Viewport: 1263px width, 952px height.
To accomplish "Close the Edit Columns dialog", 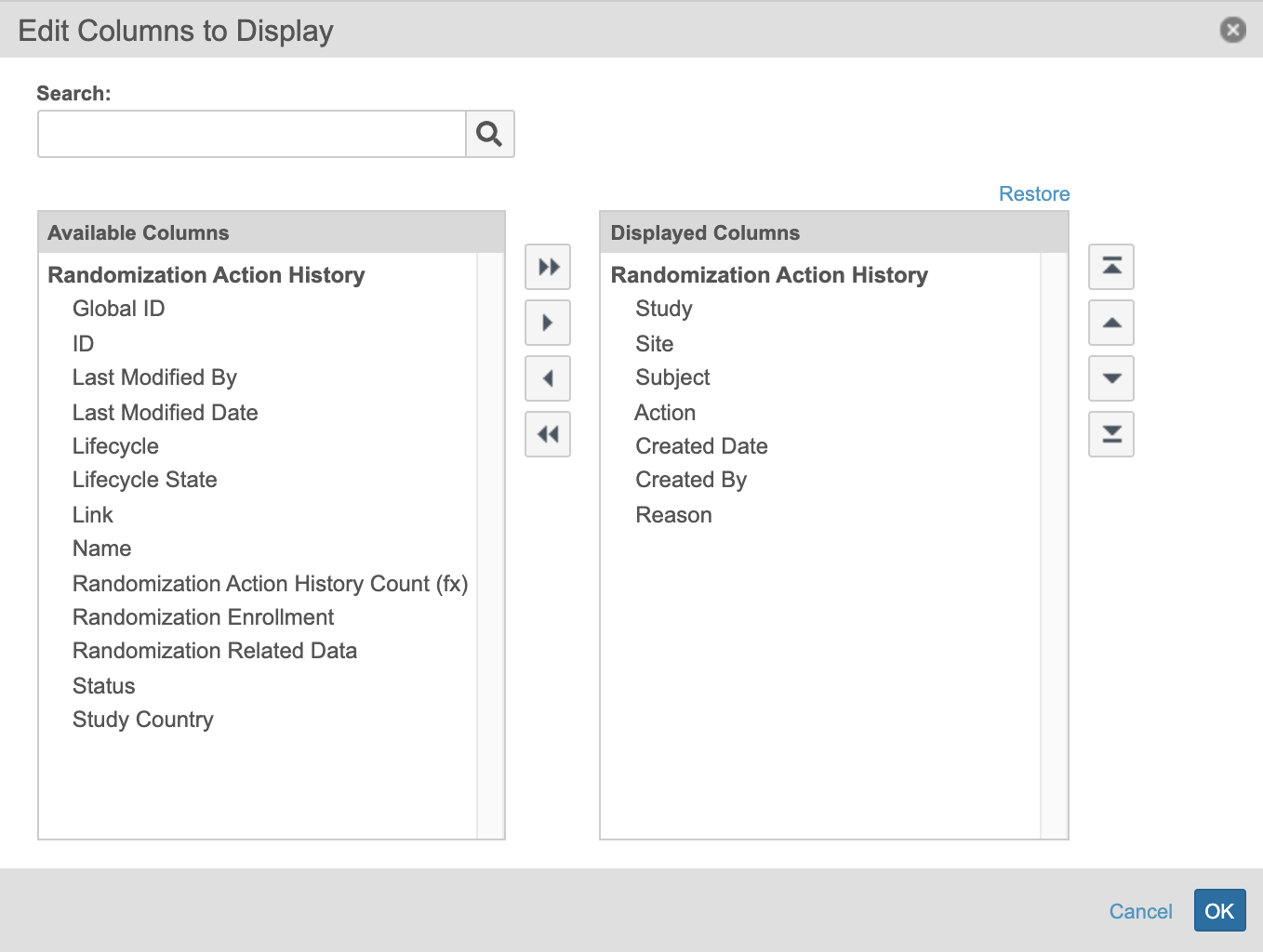I will point(1232,30).
